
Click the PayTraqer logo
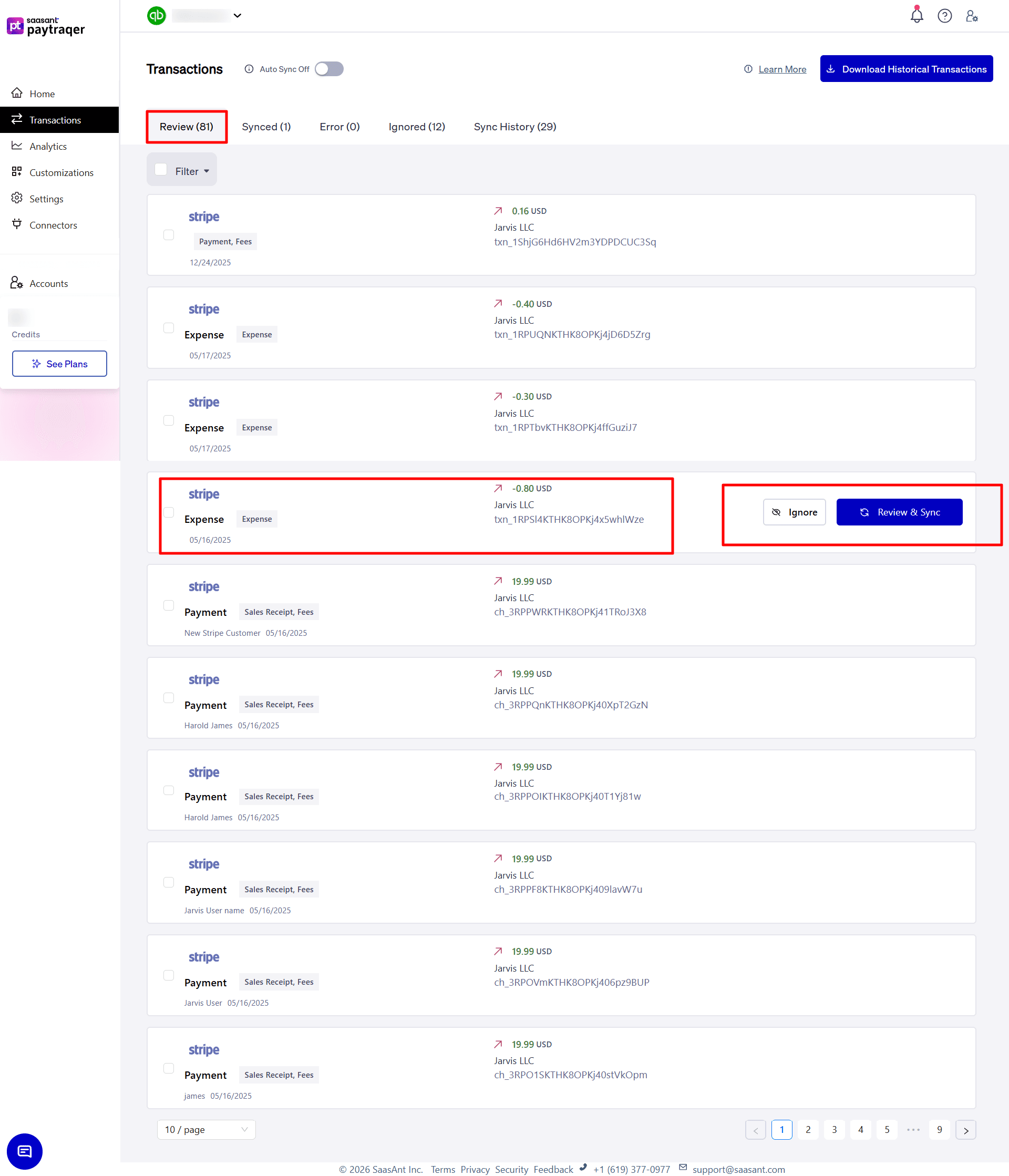click(x=45, y=26)
